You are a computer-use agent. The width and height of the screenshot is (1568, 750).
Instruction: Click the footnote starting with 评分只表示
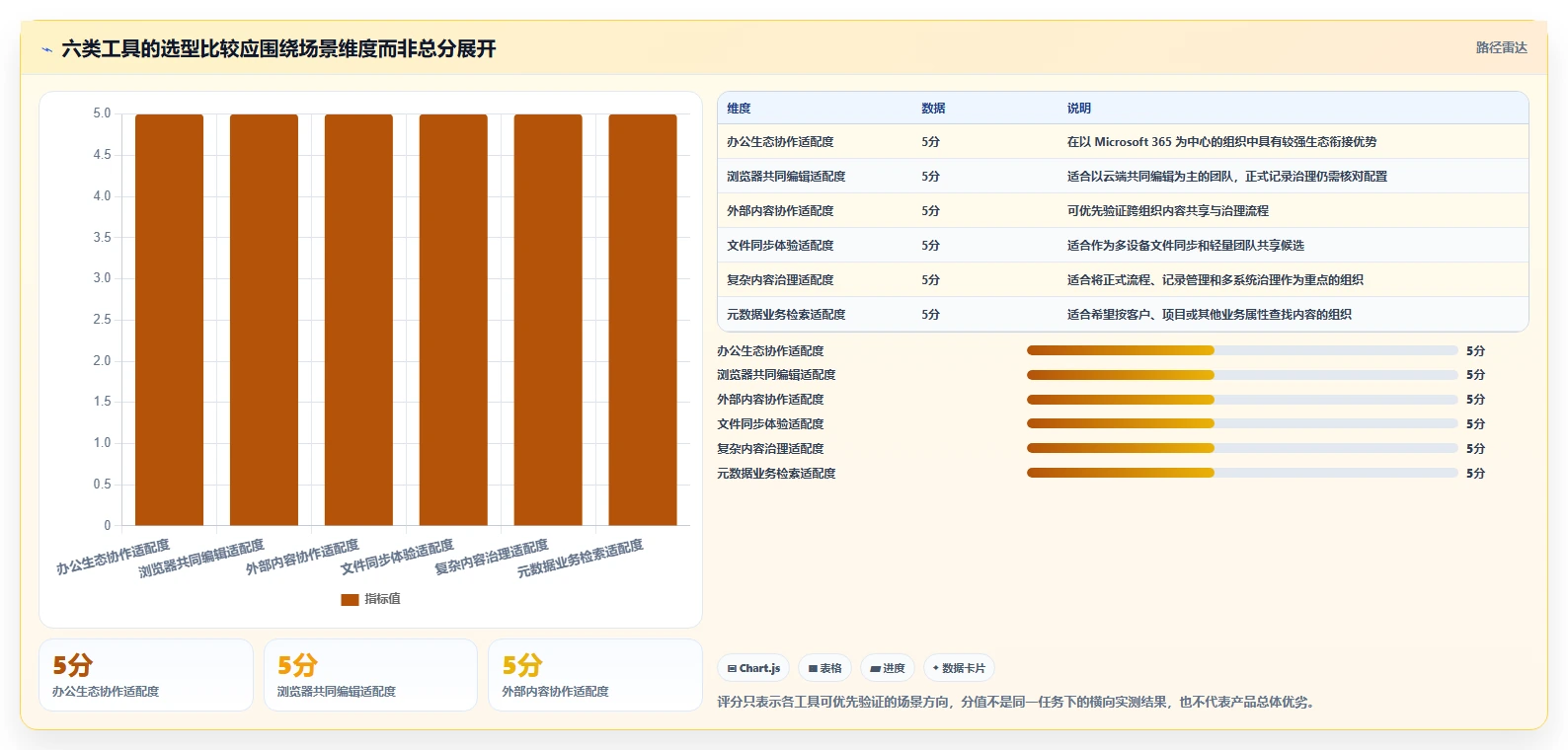pyautogui.click(x=1018, y=703)
